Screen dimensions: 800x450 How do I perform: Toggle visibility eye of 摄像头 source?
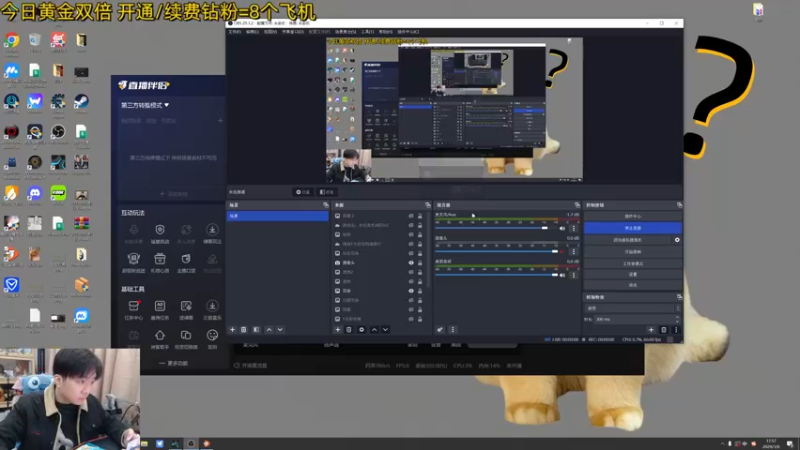[411, 263]
